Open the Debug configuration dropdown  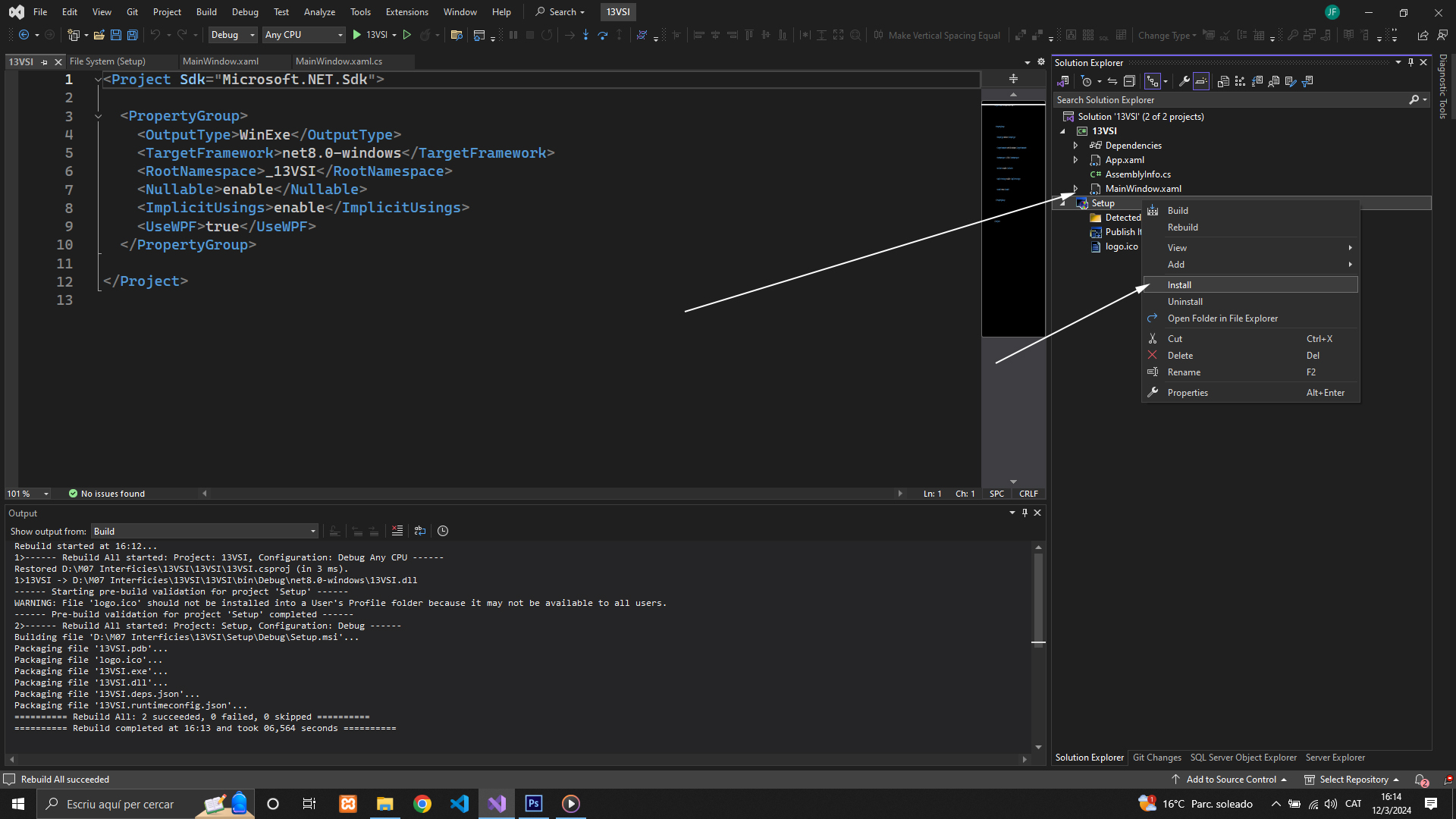(x=233, y=35)
